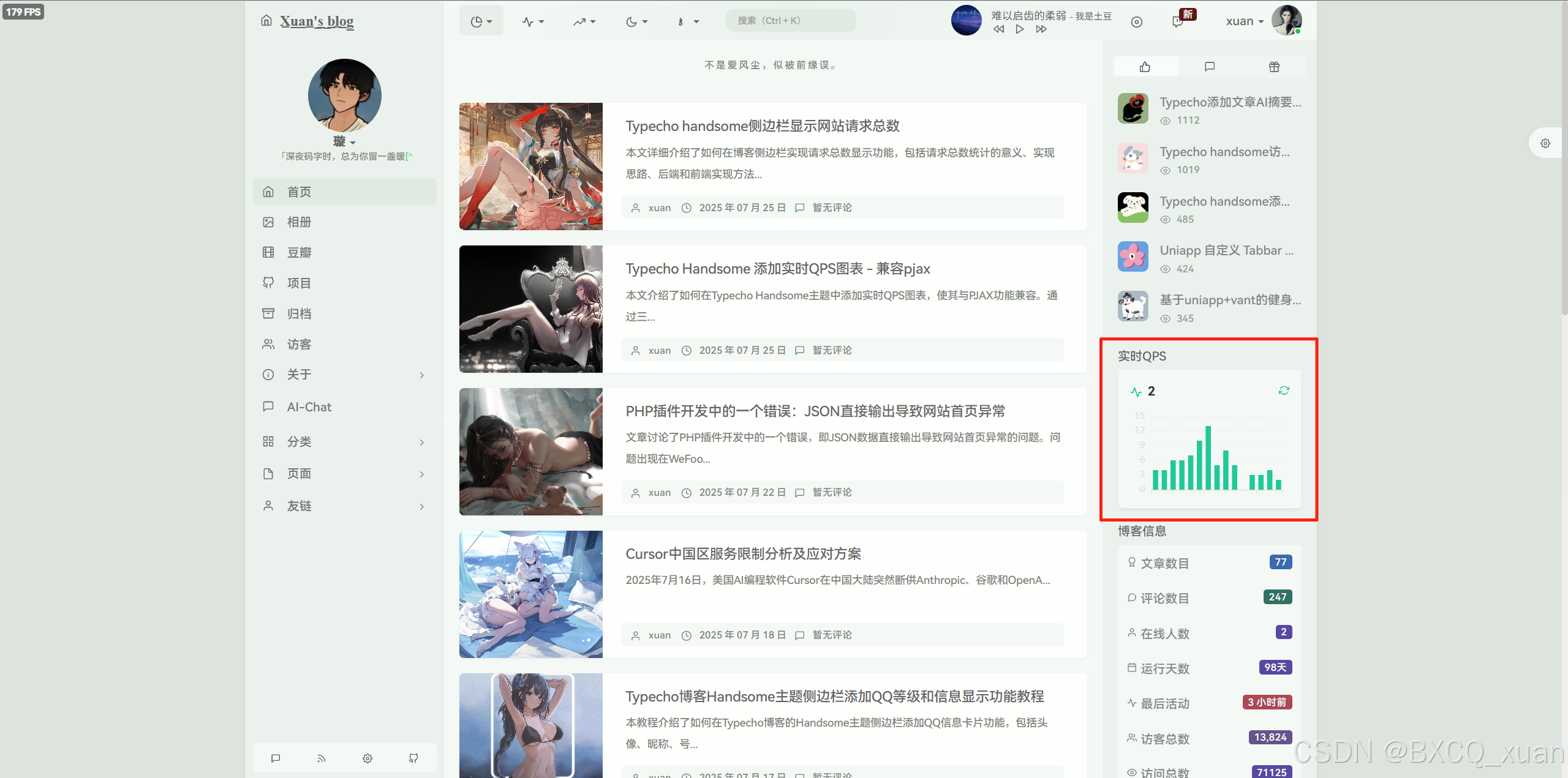Click the archive box icon next to 归档

tap(268, 313)
